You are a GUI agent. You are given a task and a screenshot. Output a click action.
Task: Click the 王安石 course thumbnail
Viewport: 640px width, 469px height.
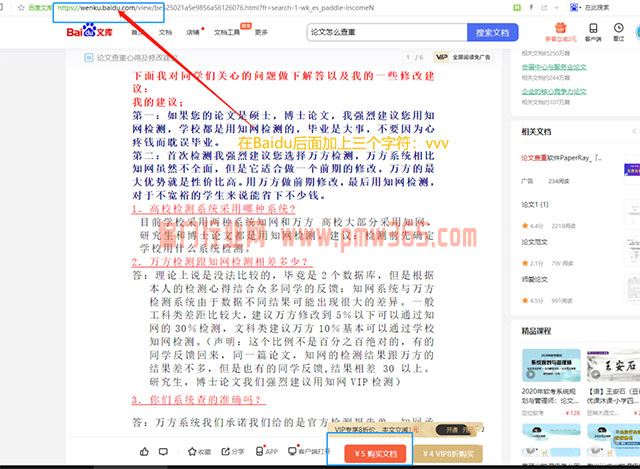[x=613, y=365]
